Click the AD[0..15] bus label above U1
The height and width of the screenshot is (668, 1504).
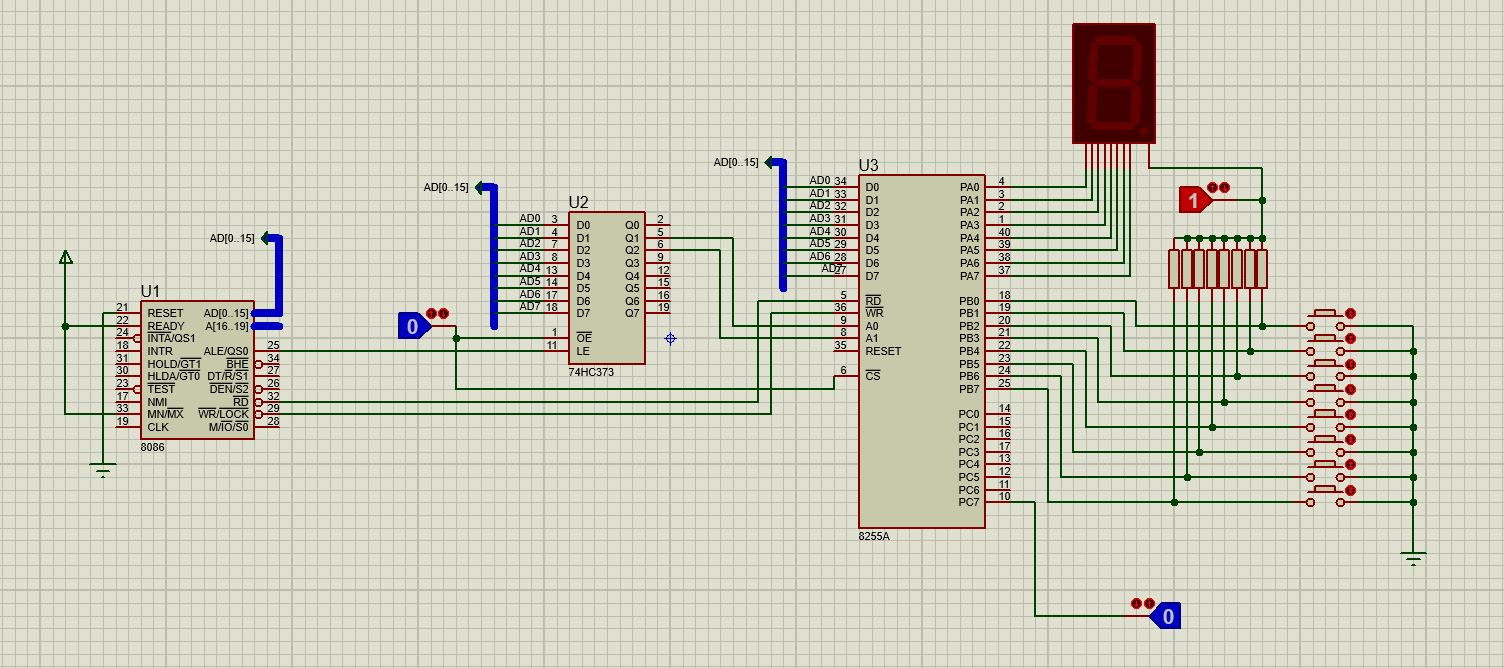(232, 239)
